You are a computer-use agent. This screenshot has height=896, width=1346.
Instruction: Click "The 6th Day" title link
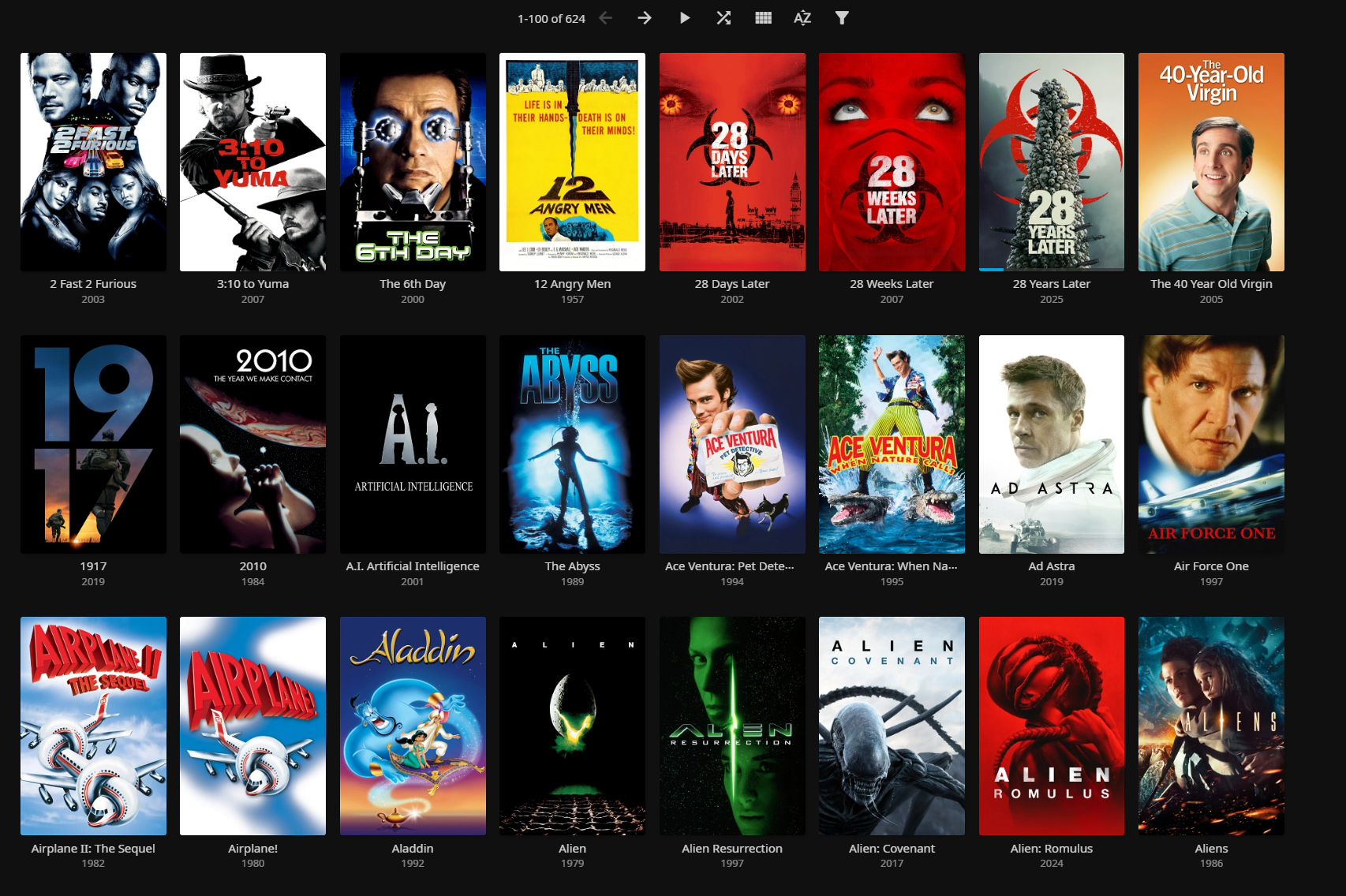413,284
